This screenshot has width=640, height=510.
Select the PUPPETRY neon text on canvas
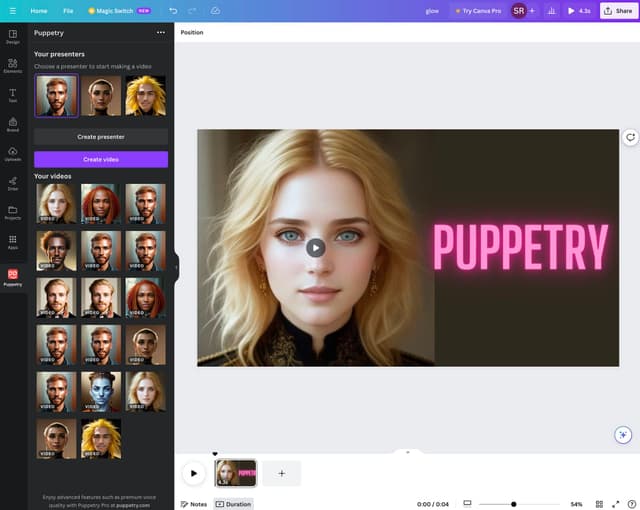[x=520, y=247]
